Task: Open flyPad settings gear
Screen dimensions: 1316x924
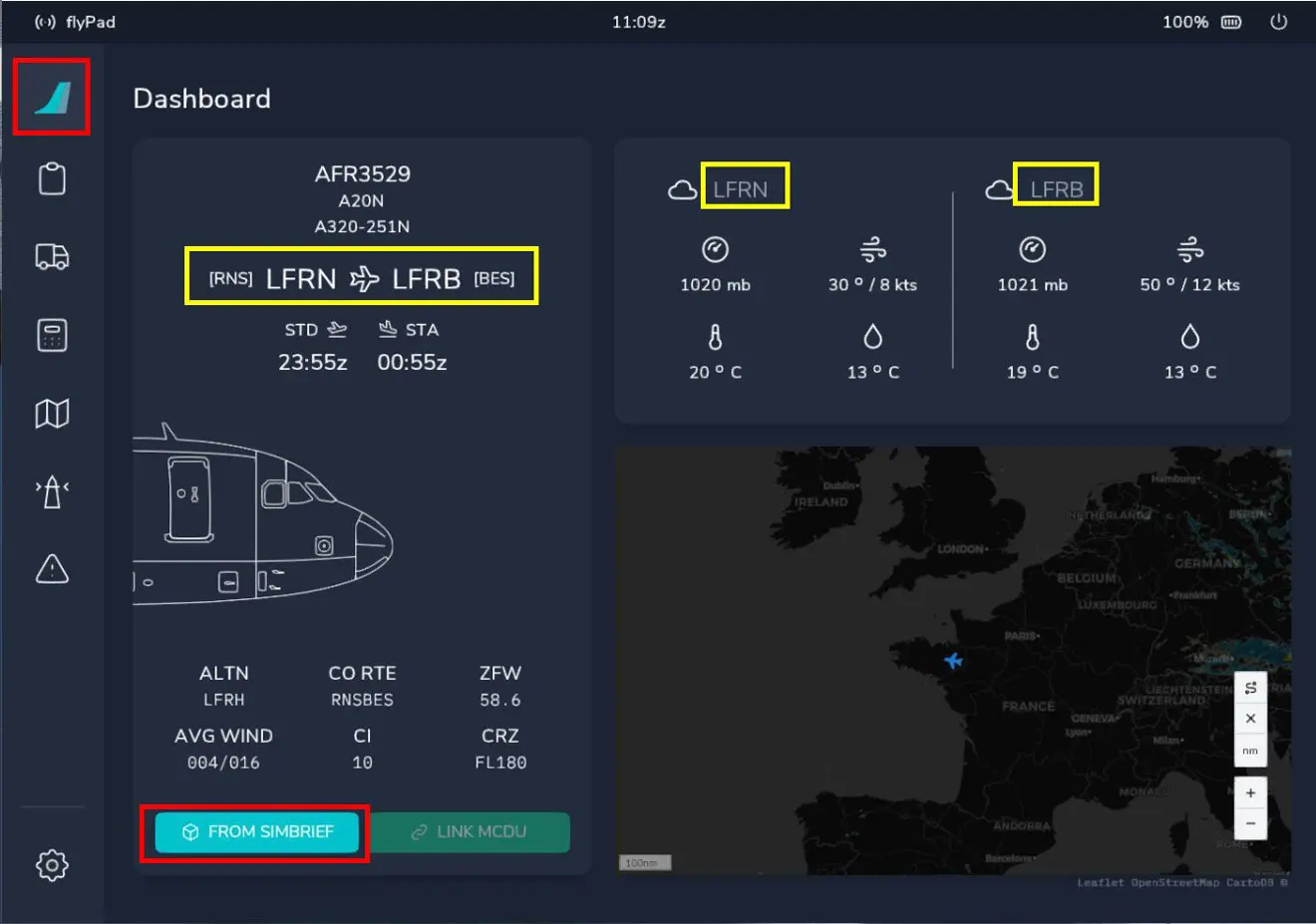Action: click(x=52, y=864)
